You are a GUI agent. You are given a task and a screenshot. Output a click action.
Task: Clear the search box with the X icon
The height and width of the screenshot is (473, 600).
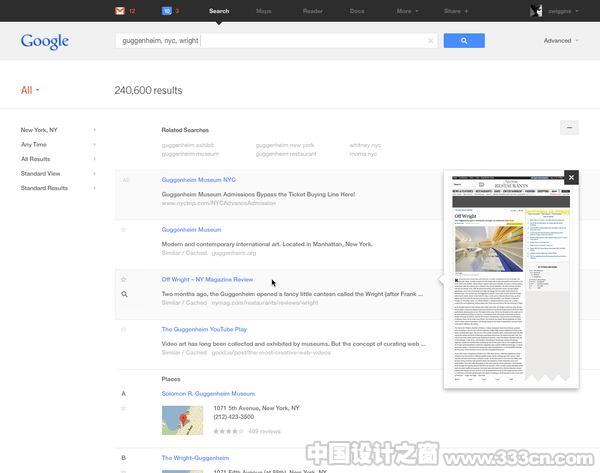pos(430,41)
